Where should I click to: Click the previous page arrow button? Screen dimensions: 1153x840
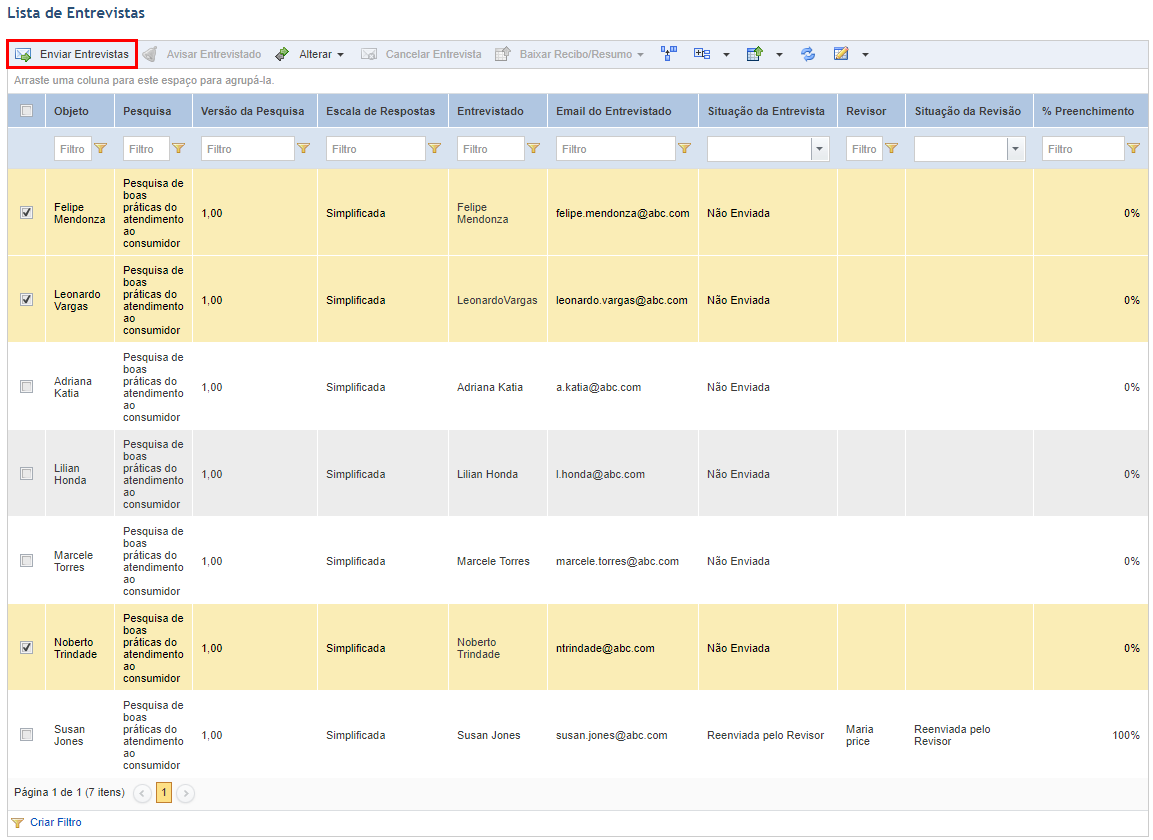click(143, 793)
